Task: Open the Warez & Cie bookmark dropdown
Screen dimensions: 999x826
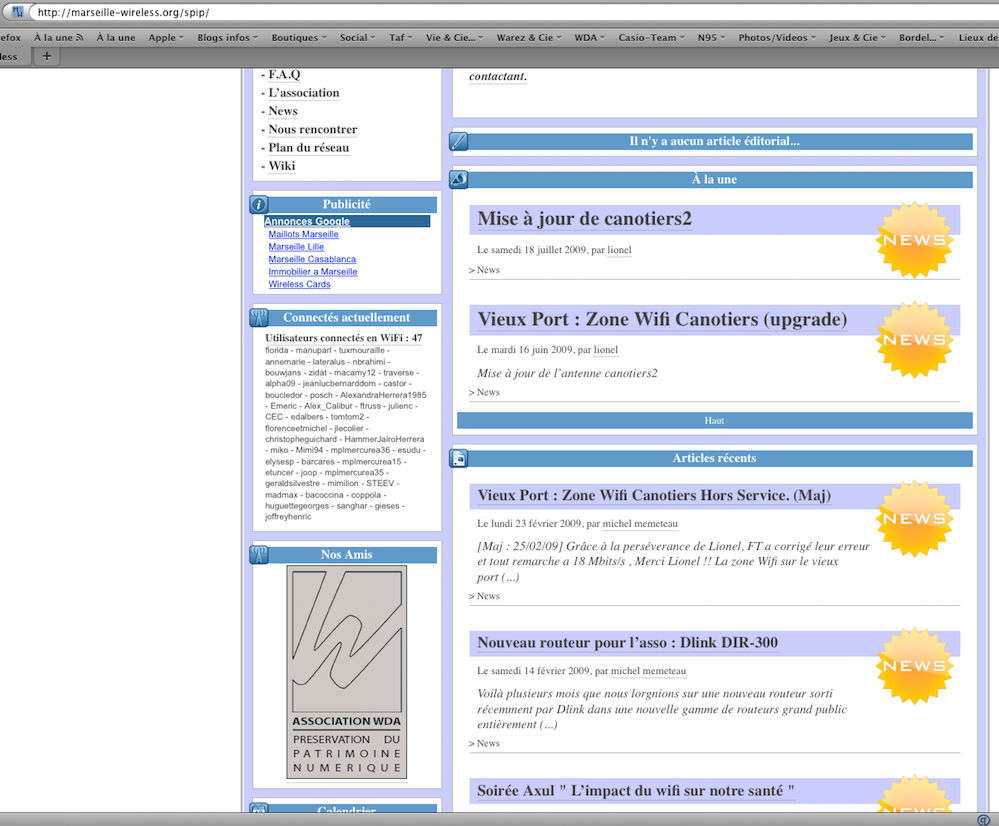Action: [x=529, y=38]
